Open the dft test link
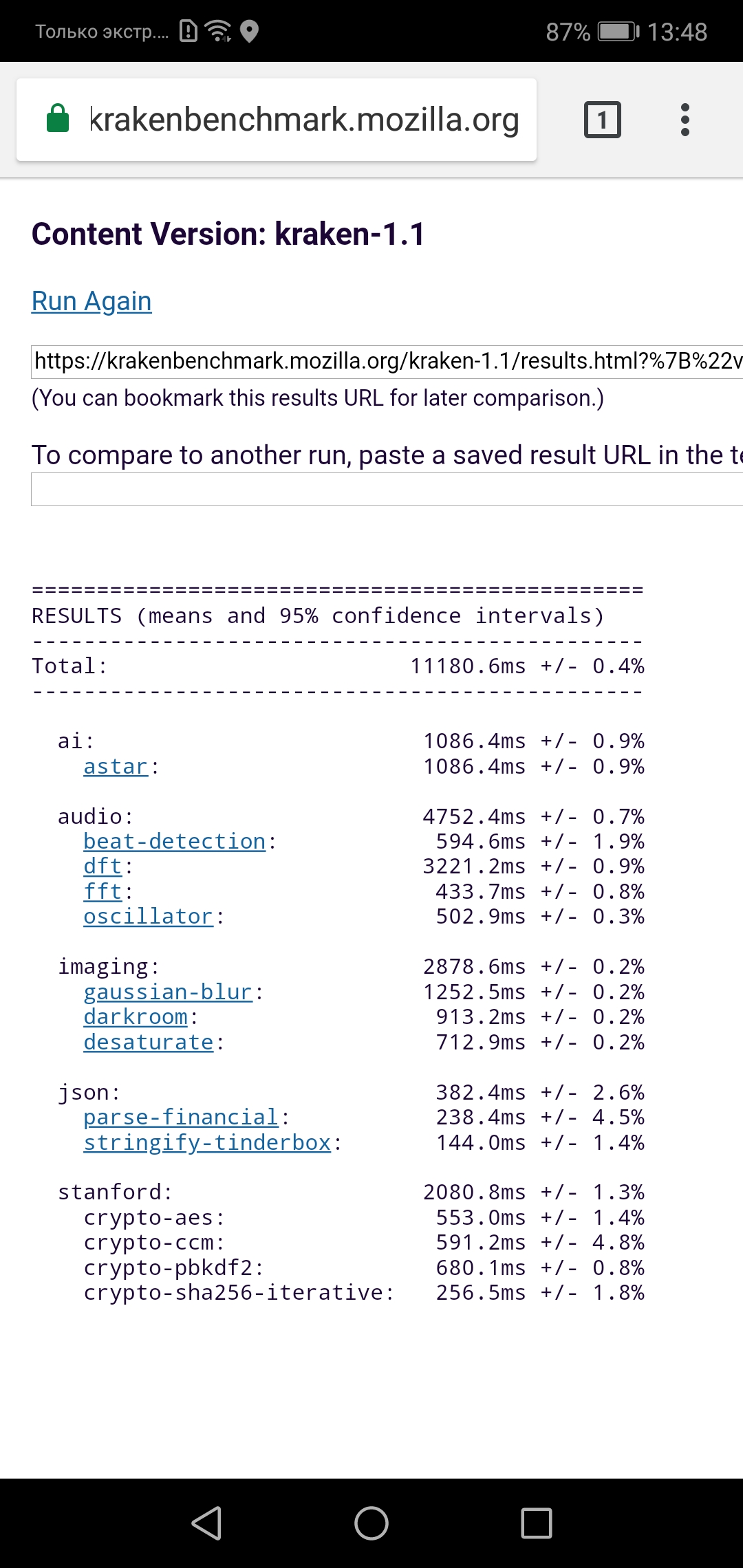The height and width of the screenshot is (1568, 743). (x=103, y=867)
